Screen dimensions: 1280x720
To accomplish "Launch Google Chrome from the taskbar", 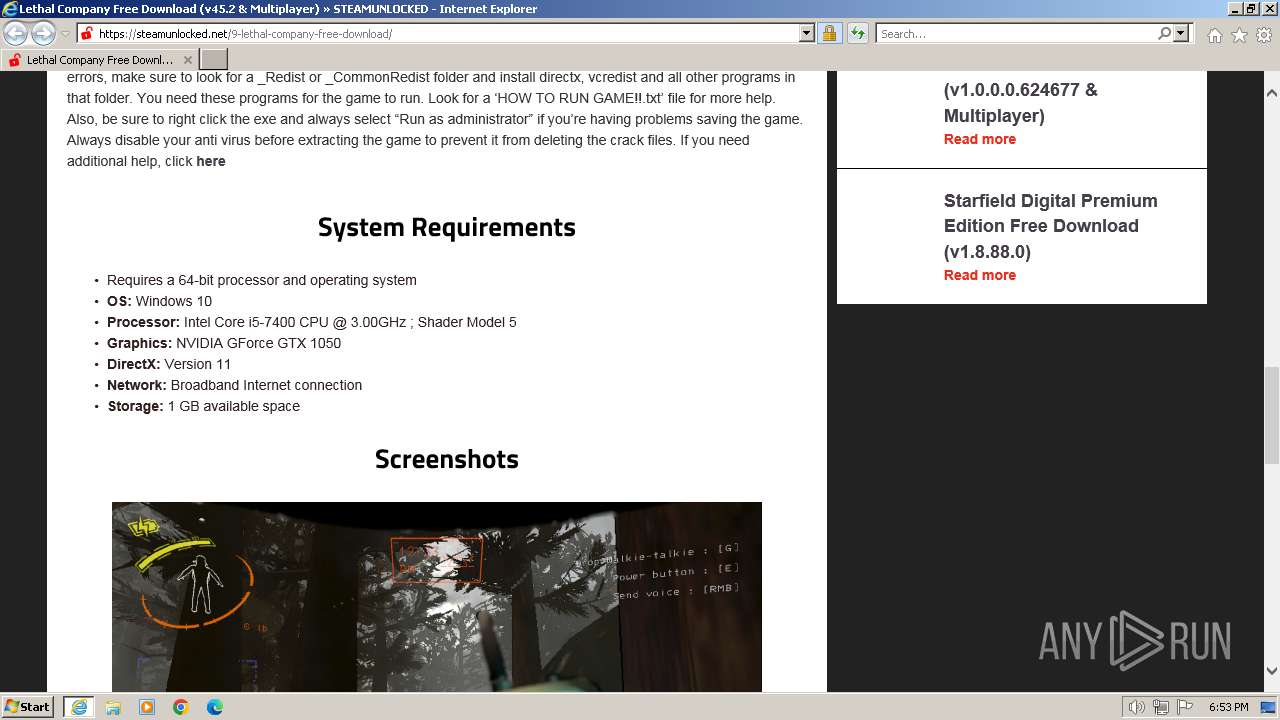I will (x=181, y=707).
